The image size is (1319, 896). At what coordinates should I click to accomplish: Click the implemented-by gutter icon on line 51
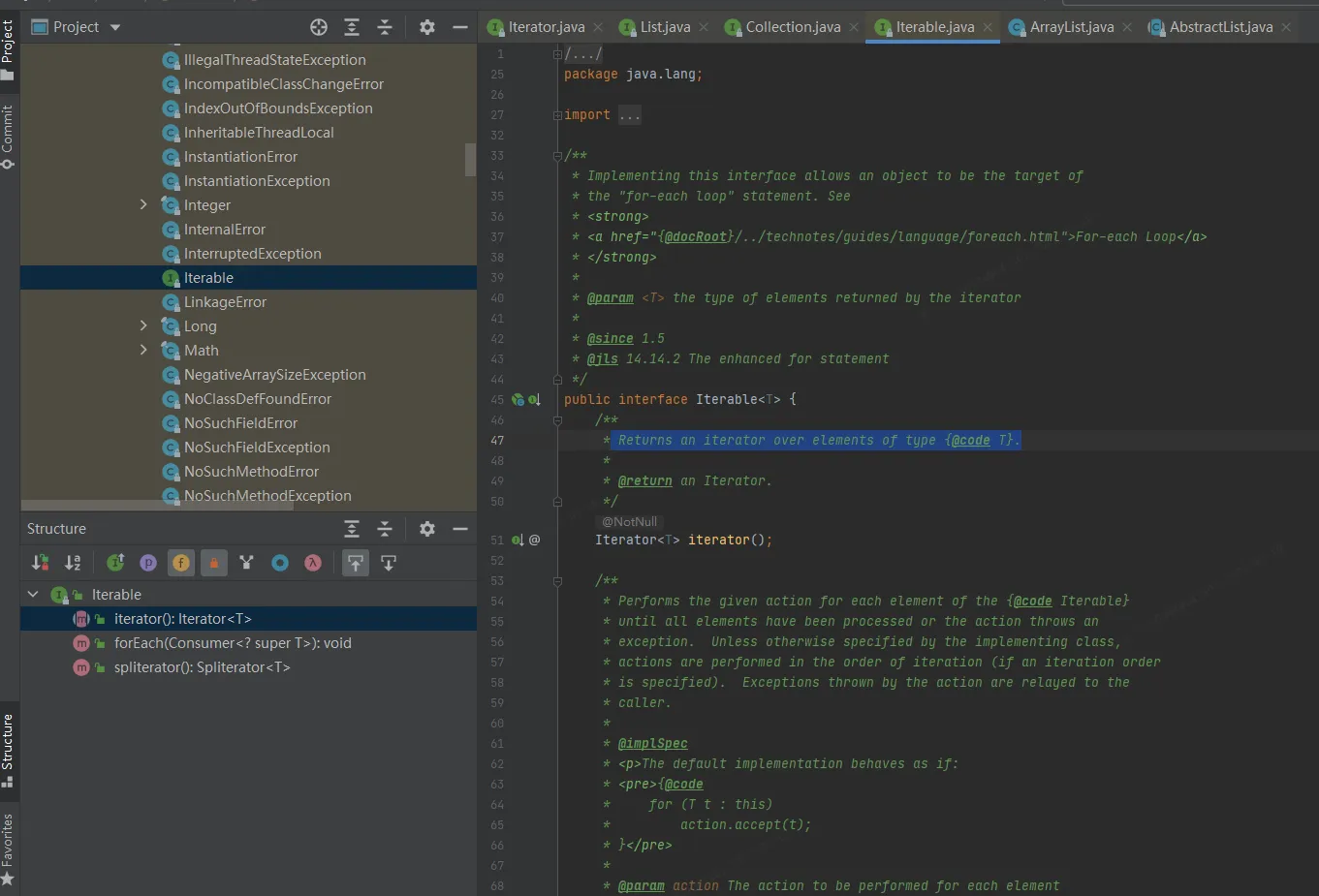pos(518,540)
